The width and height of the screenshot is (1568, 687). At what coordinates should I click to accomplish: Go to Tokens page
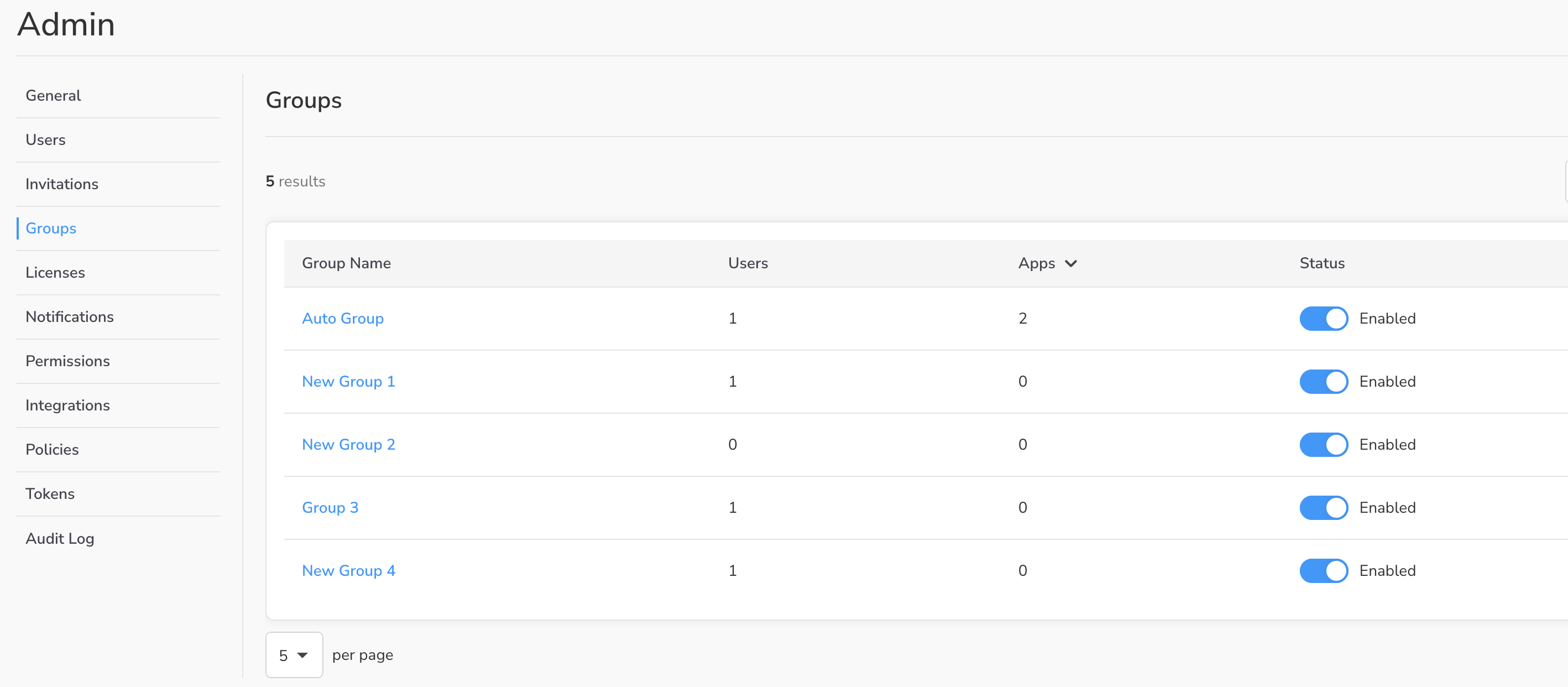point(50,494)
